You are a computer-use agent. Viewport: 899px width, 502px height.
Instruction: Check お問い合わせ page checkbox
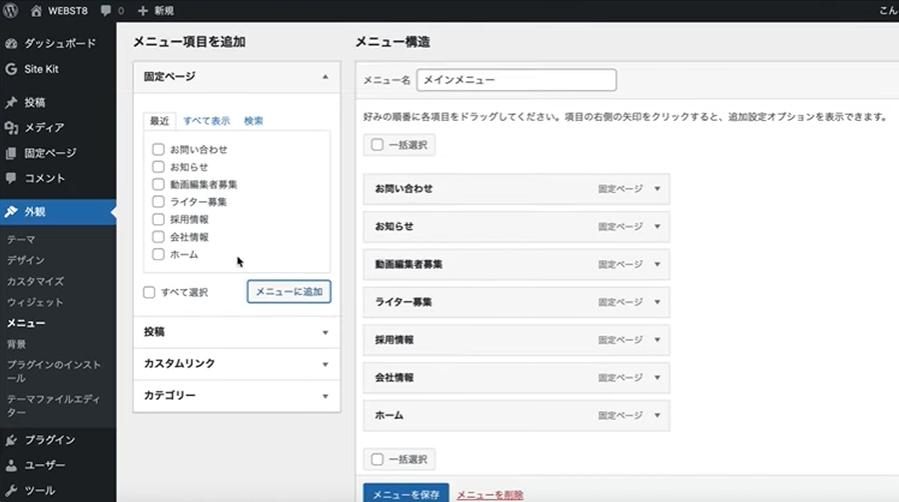158,150
